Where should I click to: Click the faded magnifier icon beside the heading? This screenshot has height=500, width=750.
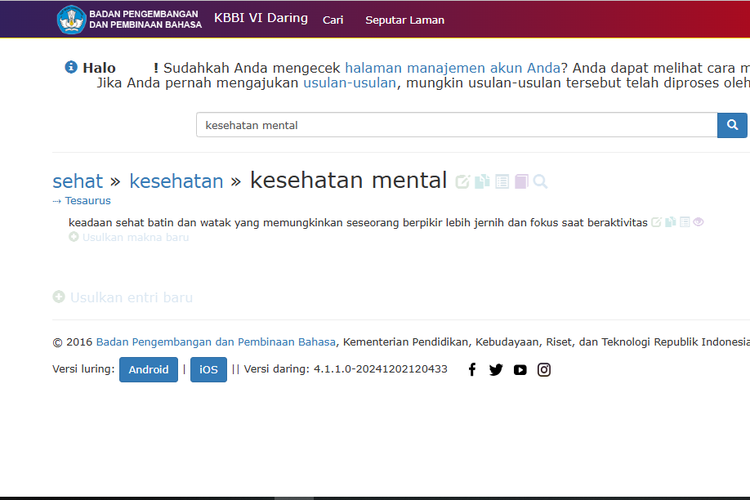click(540, 182)
